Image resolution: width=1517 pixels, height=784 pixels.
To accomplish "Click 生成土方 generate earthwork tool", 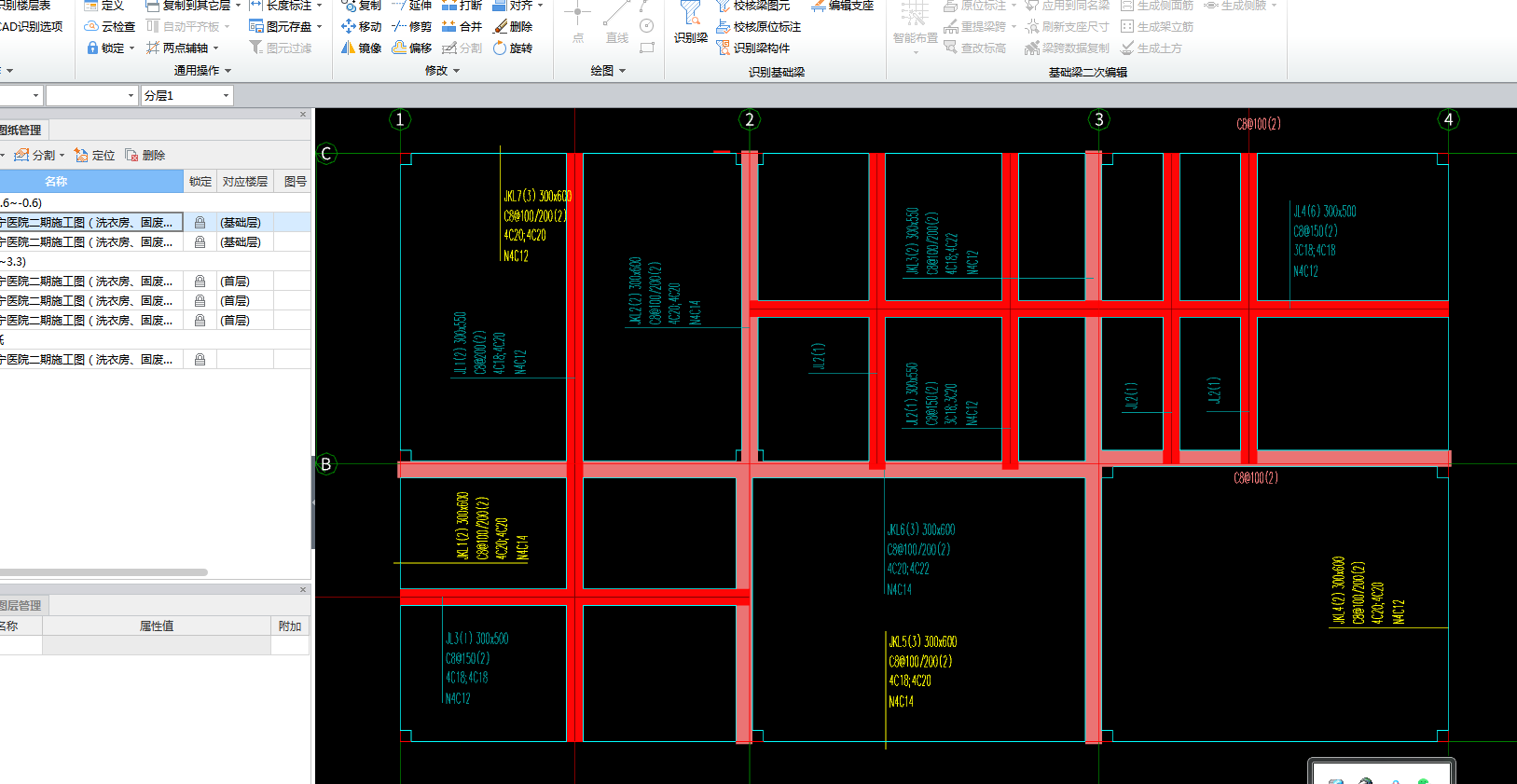I will (x=1152, y=48).
